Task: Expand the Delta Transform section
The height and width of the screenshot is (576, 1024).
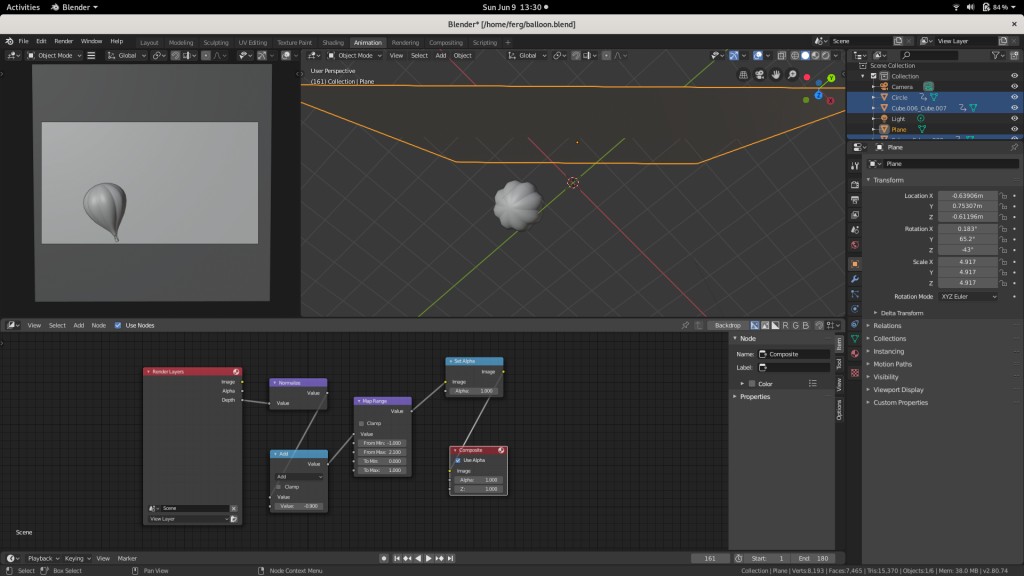Action: pos(902,313)
